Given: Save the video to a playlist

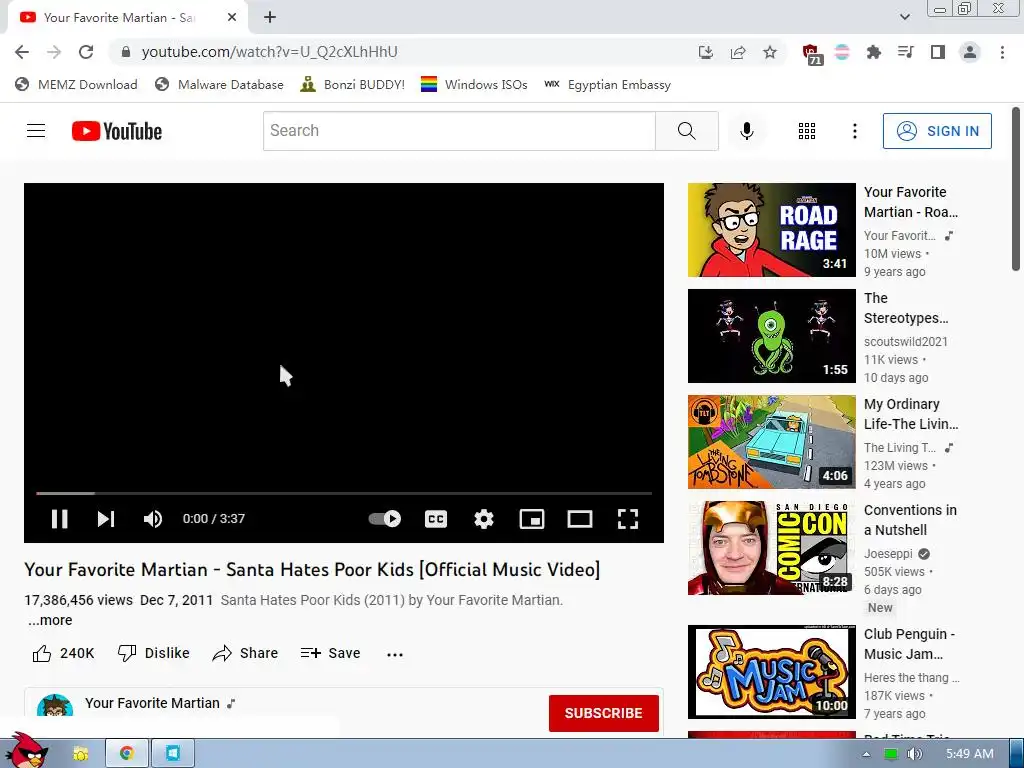Looking at the screenshot, I should 330,653.
